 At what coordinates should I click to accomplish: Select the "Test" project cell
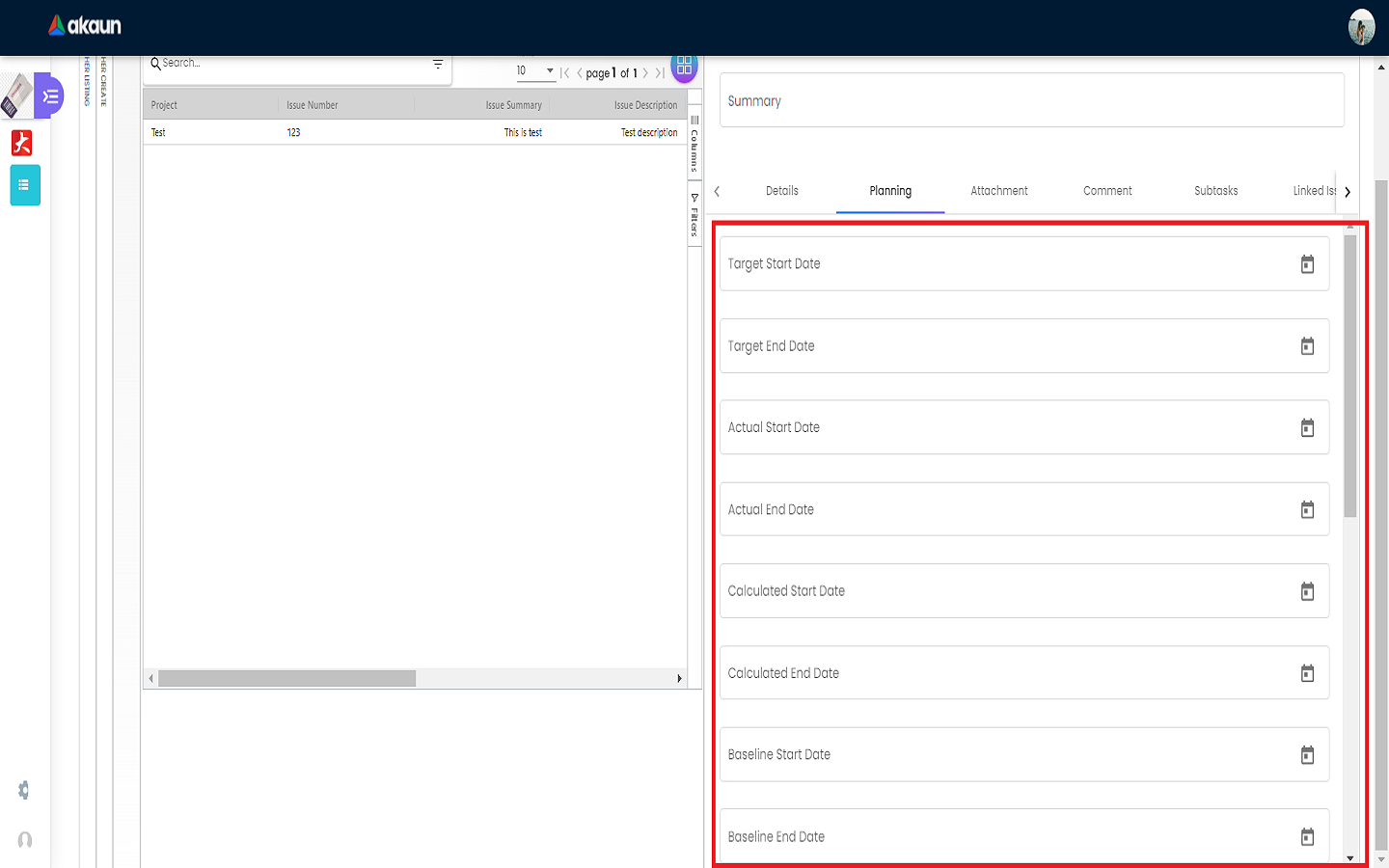[211, 132]
